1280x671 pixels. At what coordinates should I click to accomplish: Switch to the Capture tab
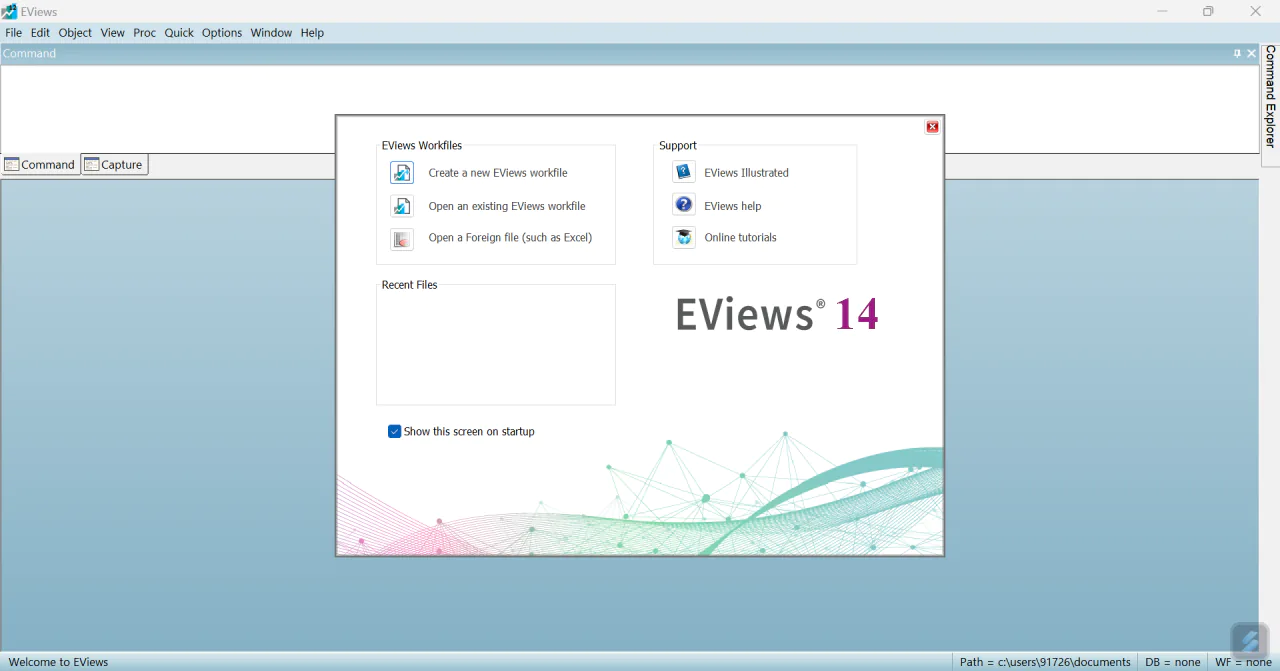coord(115,165)
